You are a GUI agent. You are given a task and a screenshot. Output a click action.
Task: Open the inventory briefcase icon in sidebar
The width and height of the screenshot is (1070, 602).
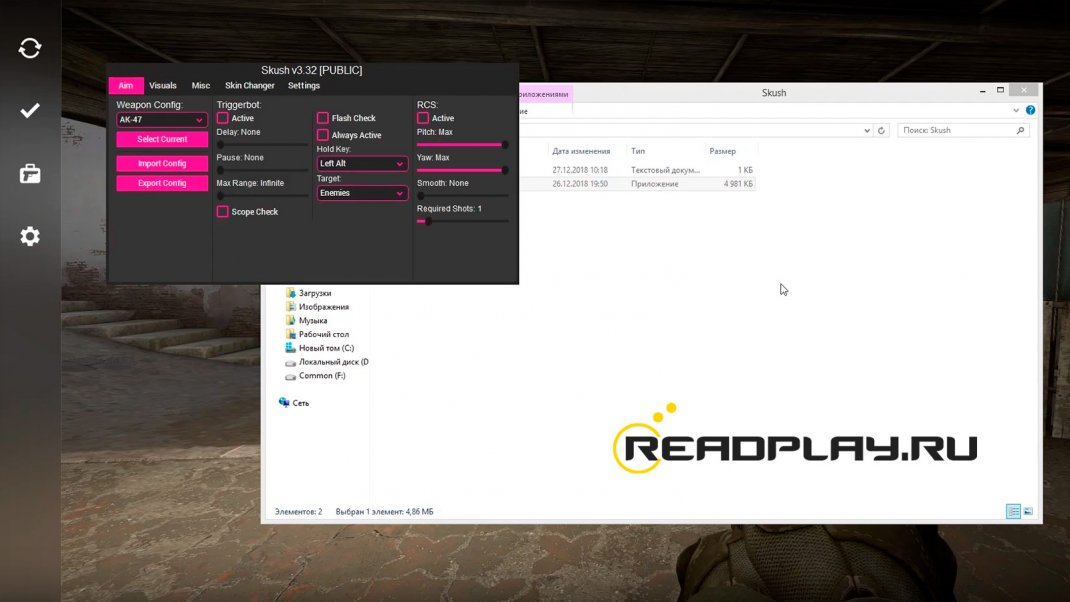(30, 173)
